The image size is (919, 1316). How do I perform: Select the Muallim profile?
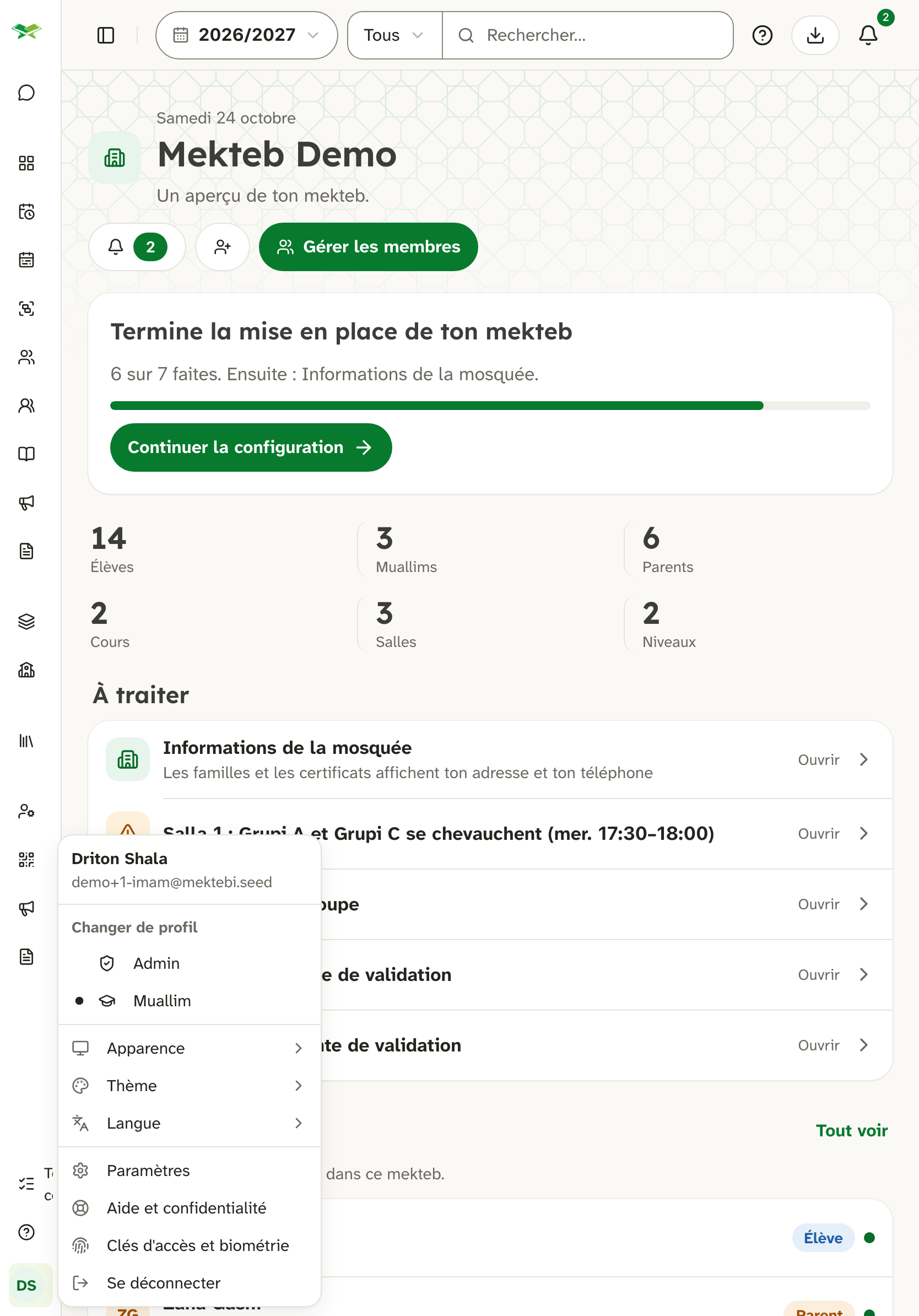189,1001
